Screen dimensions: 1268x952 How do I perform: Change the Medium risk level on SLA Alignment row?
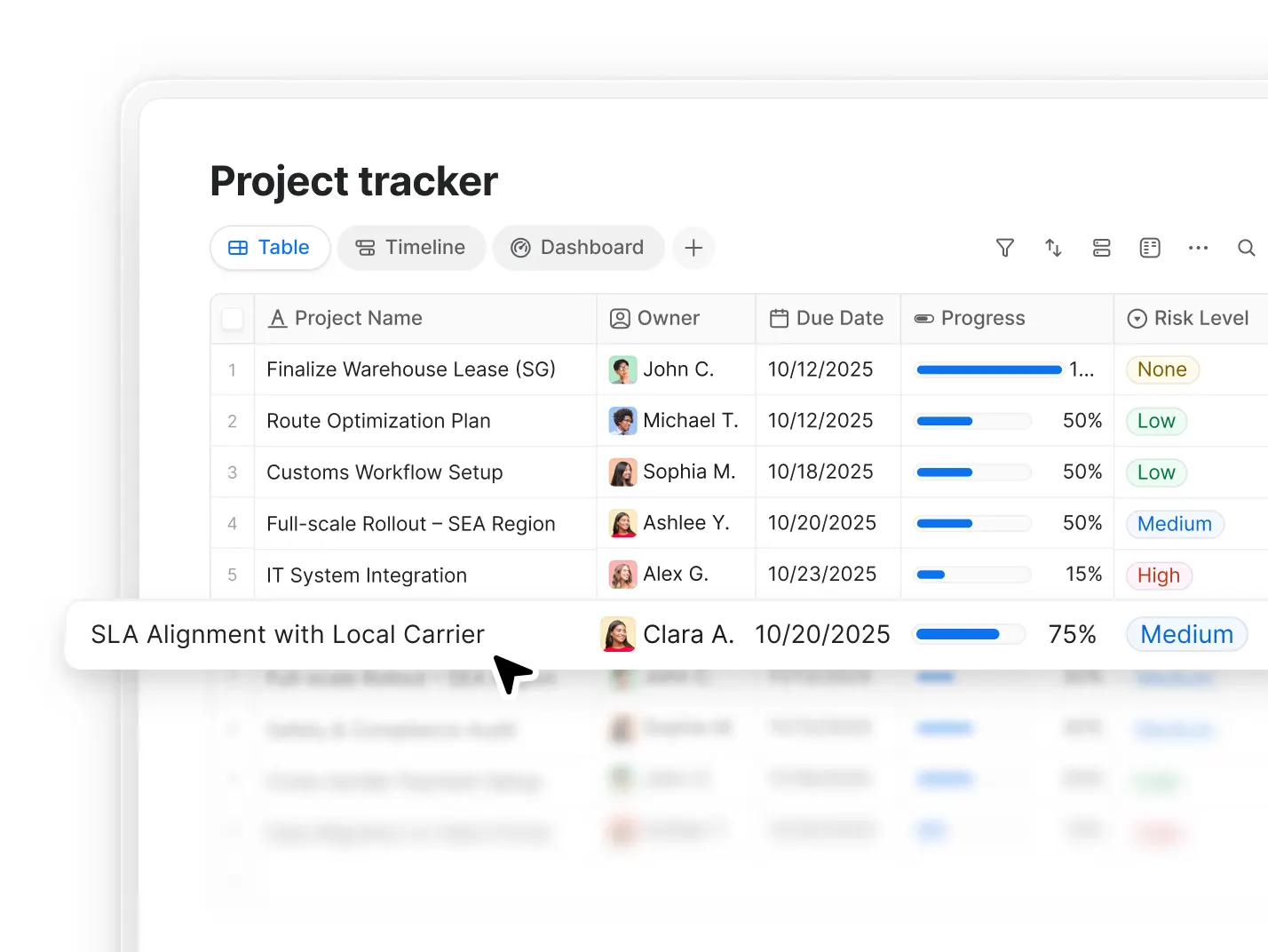pyautogui.click(x=1186, y=634)
